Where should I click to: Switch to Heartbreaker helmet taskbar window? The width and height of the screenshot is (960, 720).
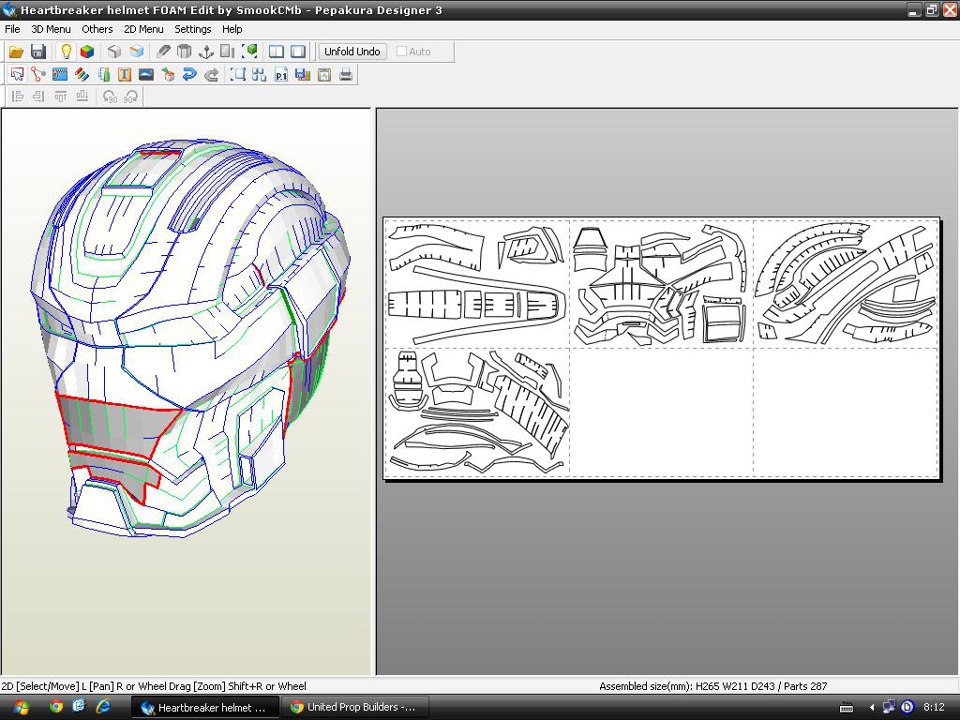click(x=205, y=708)
